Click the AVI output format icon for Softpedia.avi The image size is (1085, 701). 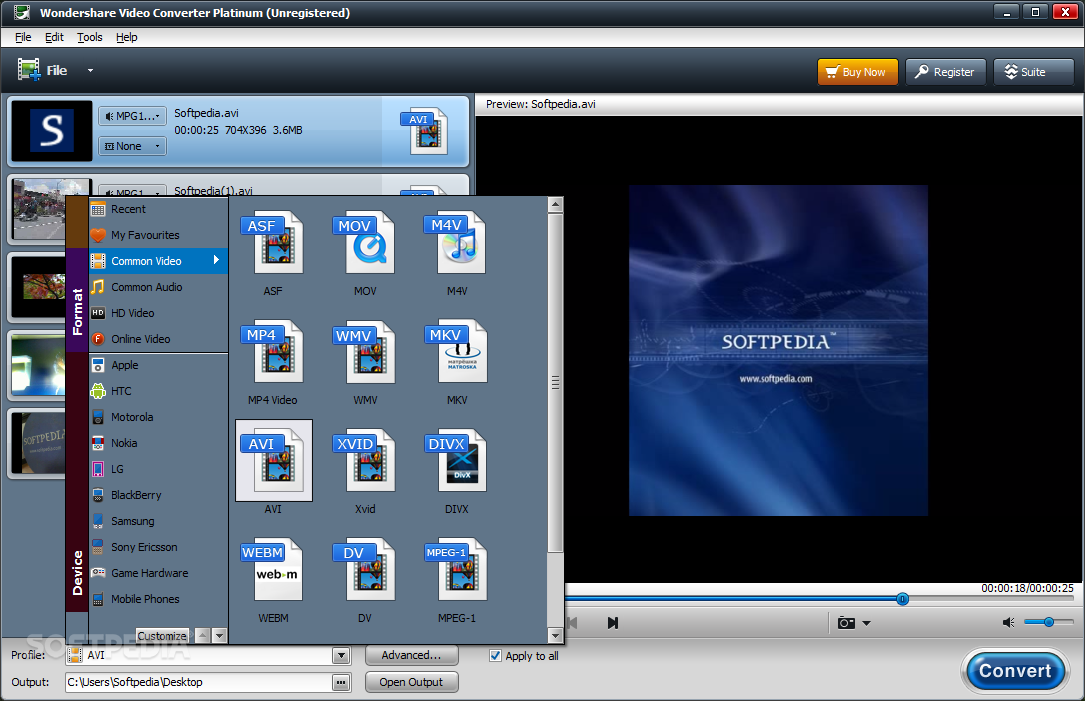point(424,131)
